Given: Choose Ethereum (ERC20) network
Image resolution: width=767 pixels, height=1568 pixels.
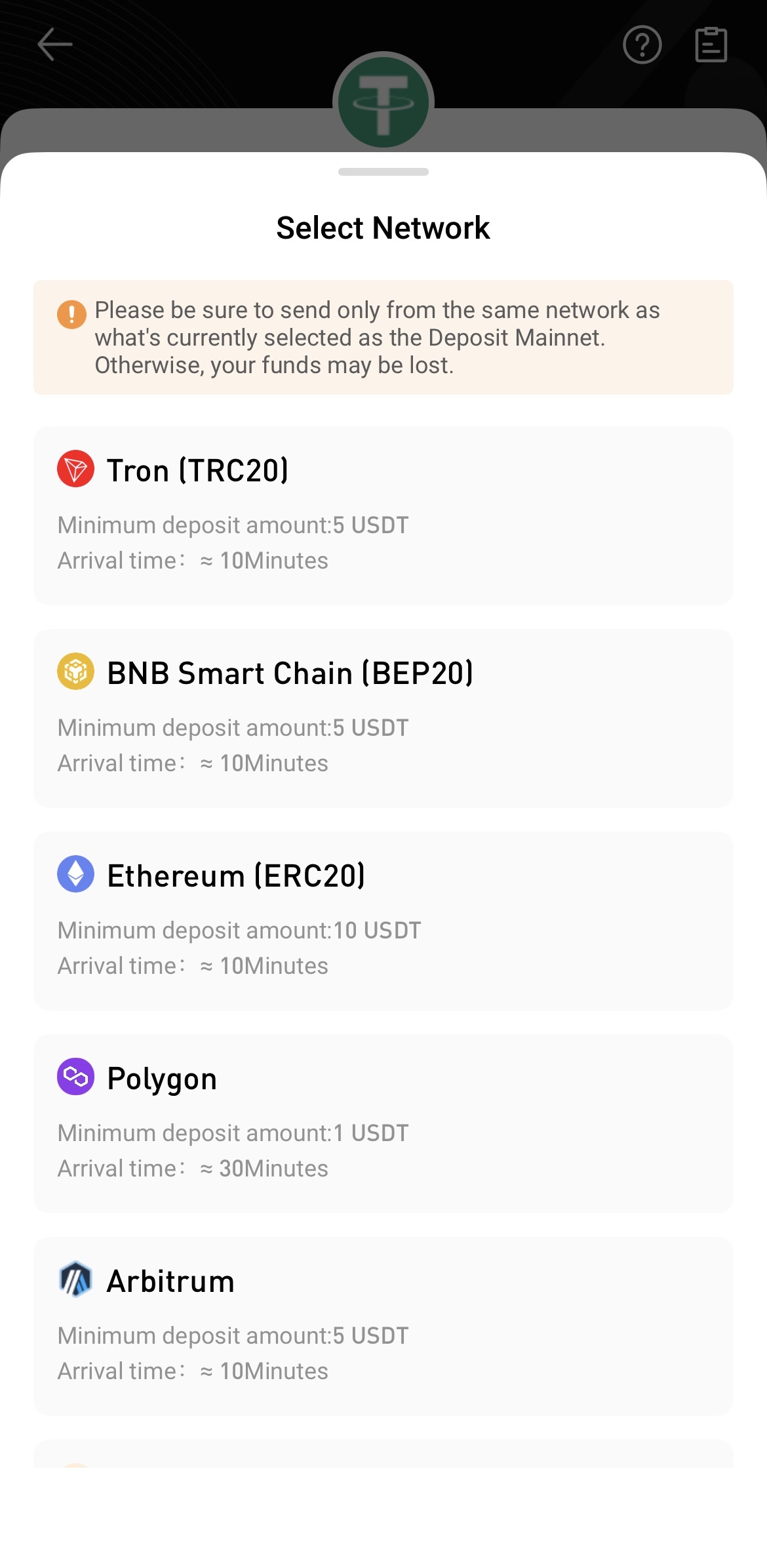Looking at the screenshot, I should tap(383, 921).
